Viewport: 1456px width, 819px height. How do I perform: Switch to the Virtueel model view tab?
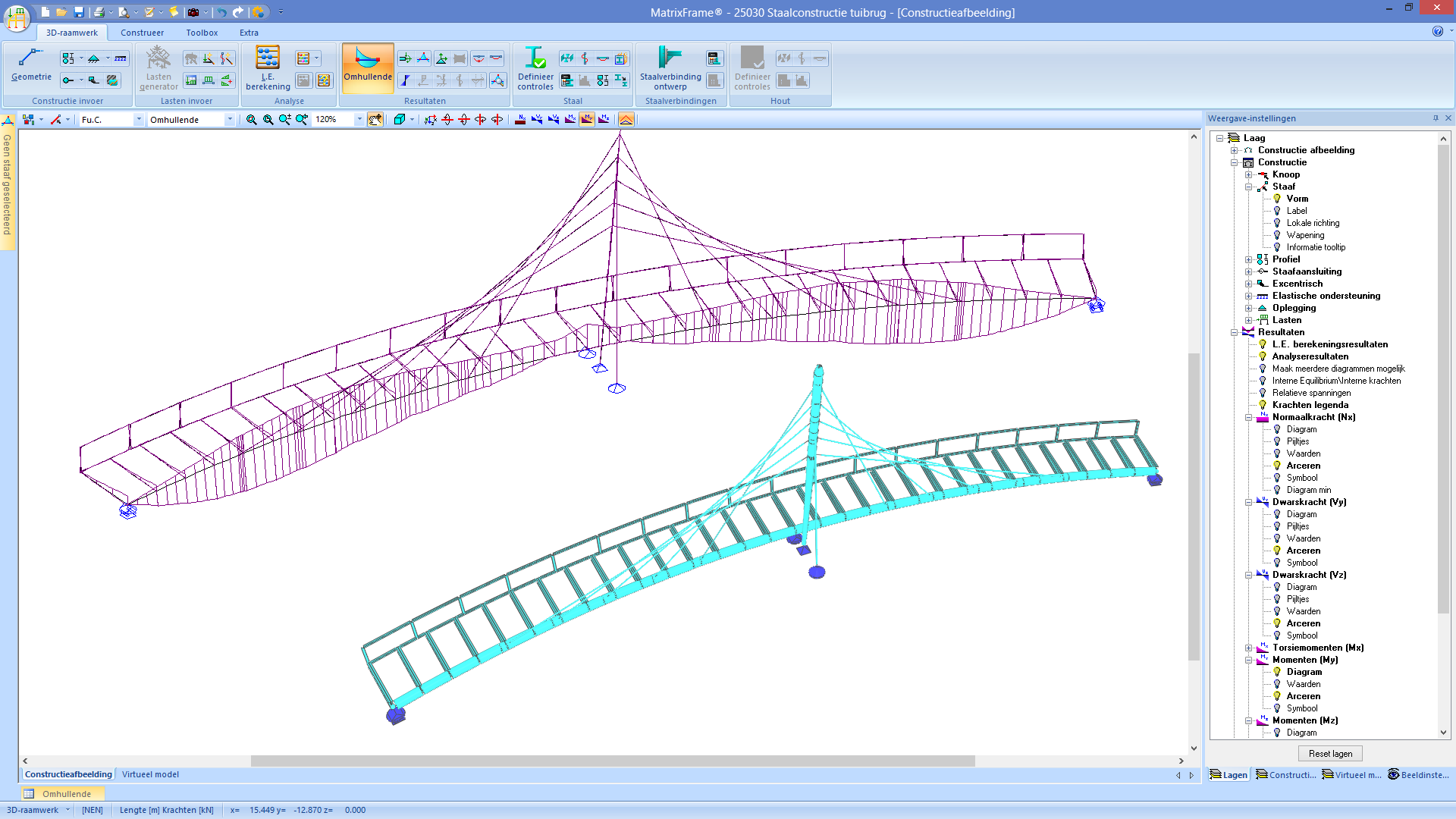point(150,774)
